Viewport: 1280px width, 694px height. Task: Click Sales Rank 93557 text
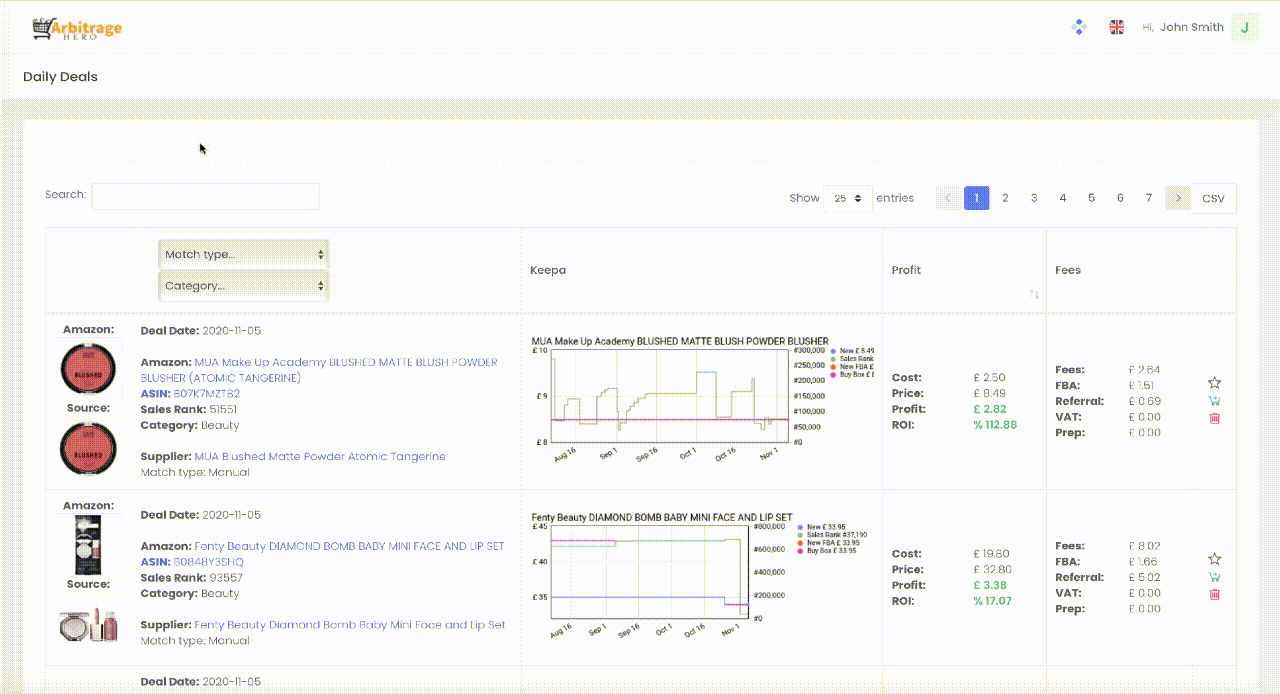192,578
